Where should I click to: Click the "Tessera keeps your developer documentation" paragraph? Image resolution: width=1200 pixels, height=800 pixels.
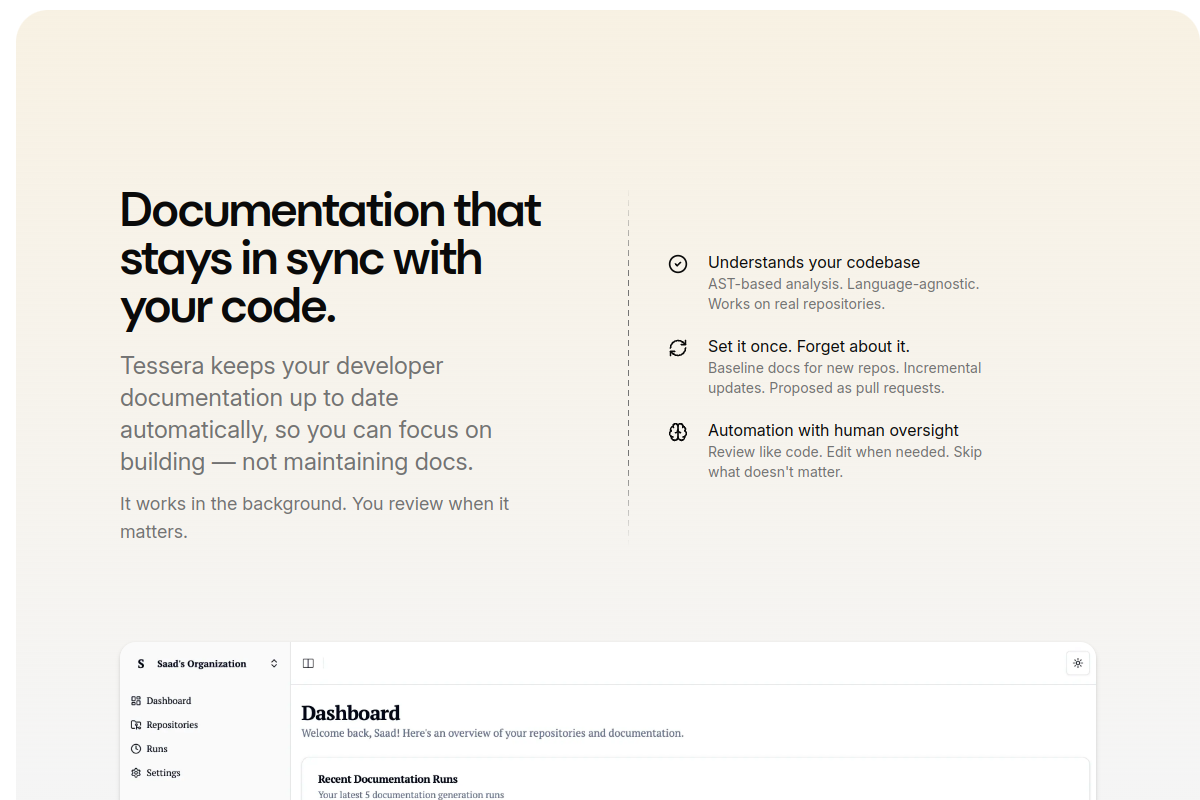click(x=306, y=414)
